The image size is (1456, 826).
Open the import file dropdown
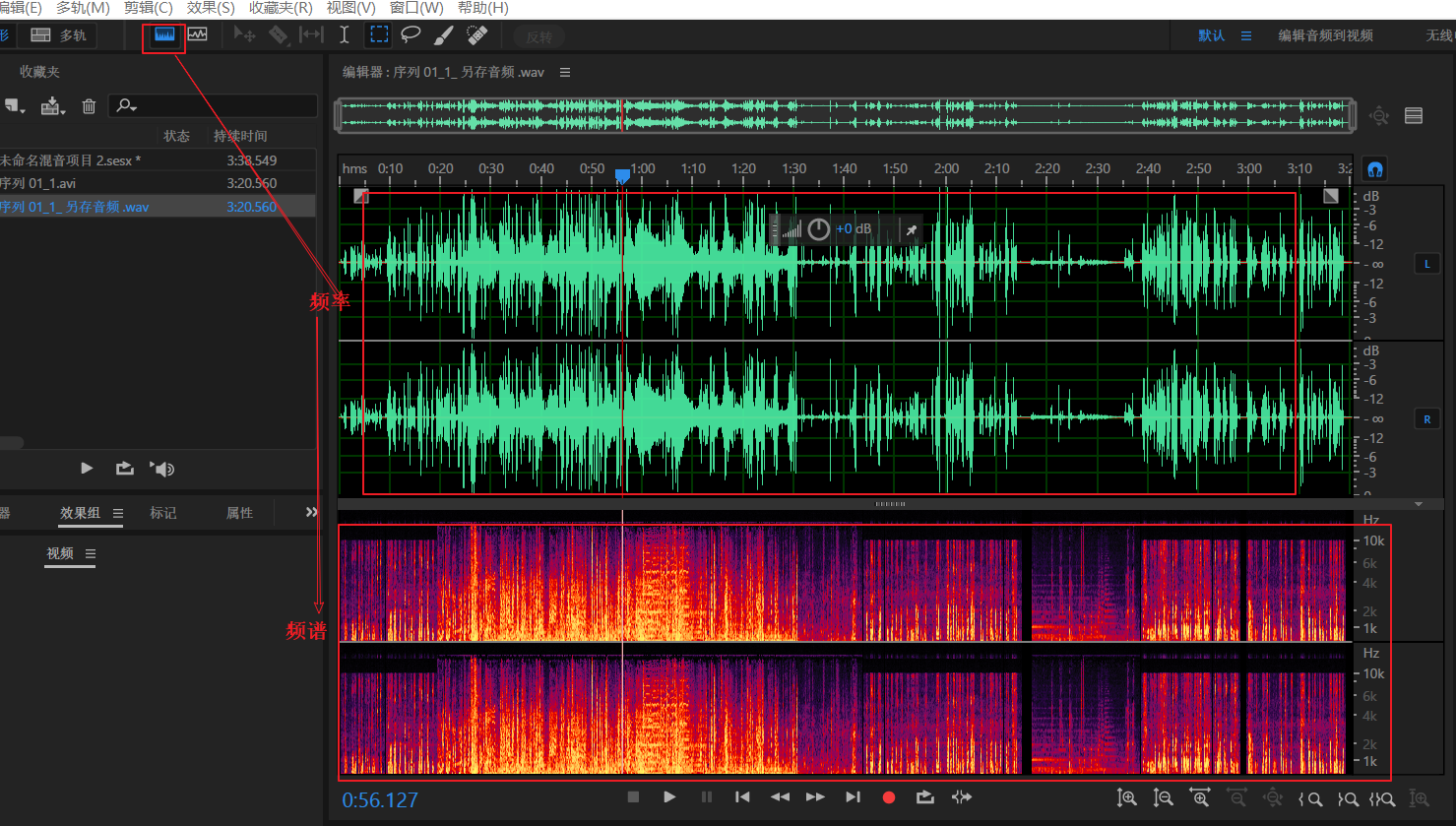(x=53, y=106)
